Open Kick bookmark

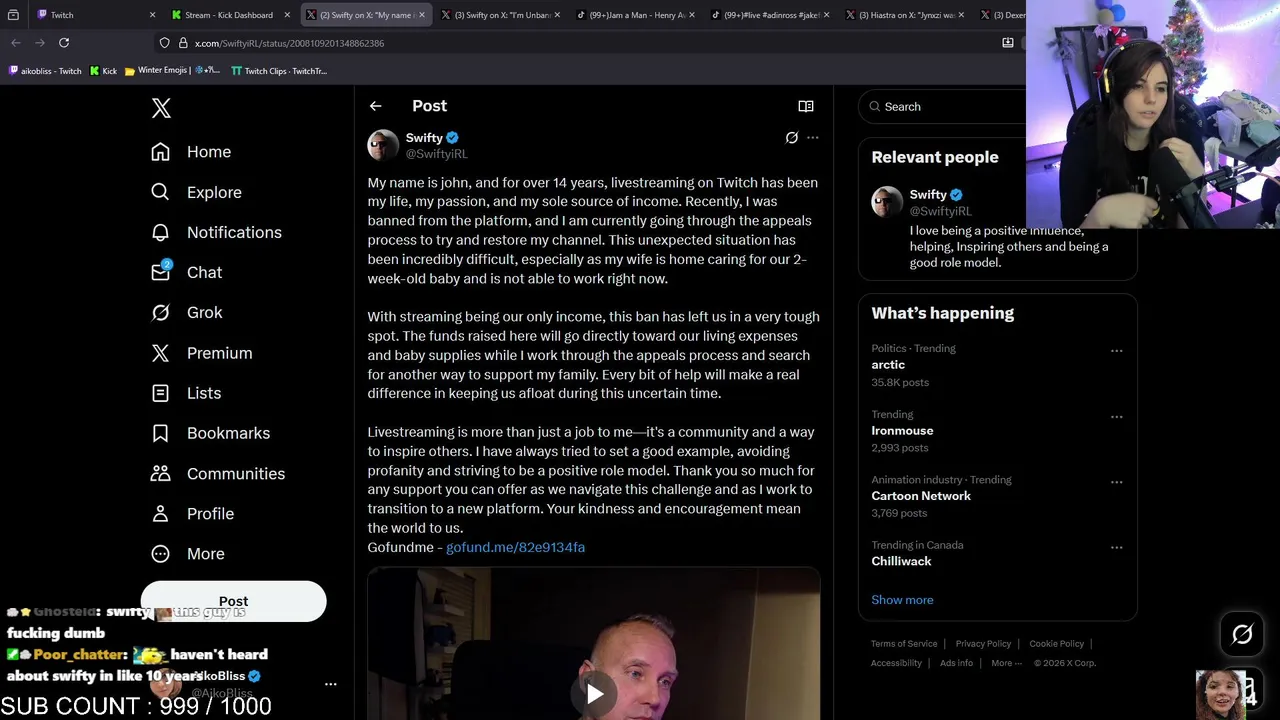103,71
